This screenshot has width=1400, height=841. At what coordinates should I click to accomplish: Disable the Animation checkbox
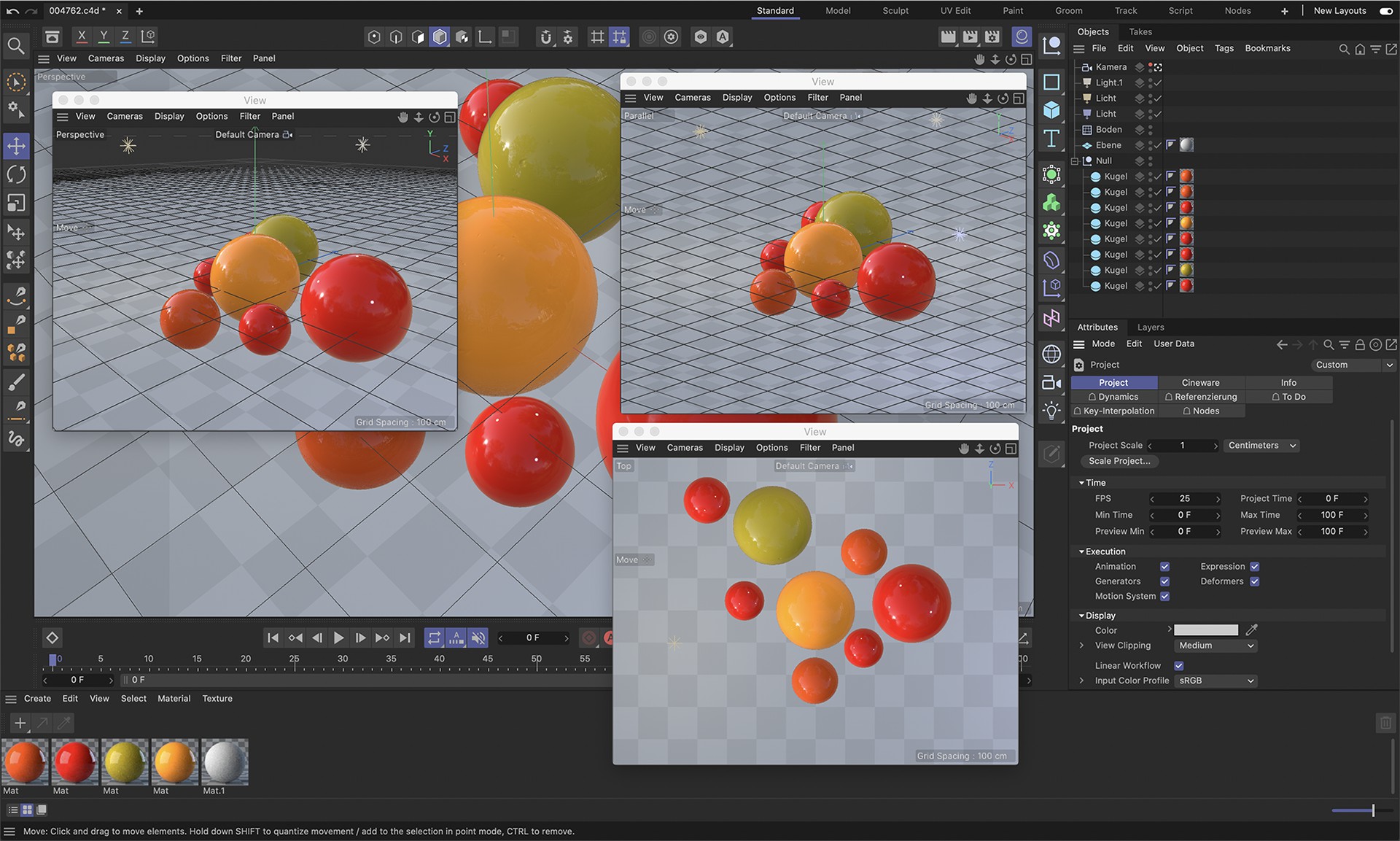1164,567
